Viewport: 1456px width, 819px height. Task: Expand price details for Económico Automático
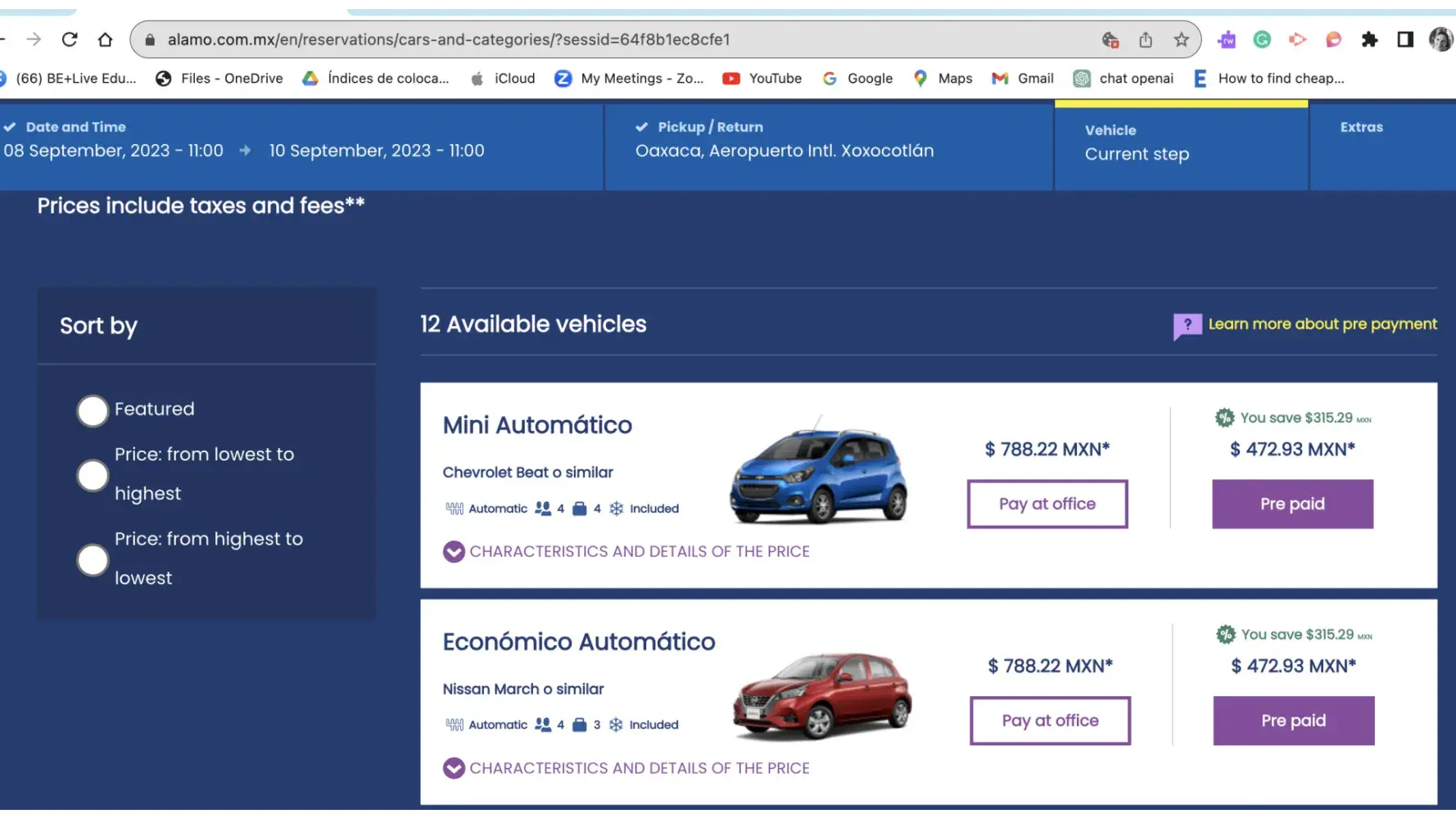tap(626, 768)
